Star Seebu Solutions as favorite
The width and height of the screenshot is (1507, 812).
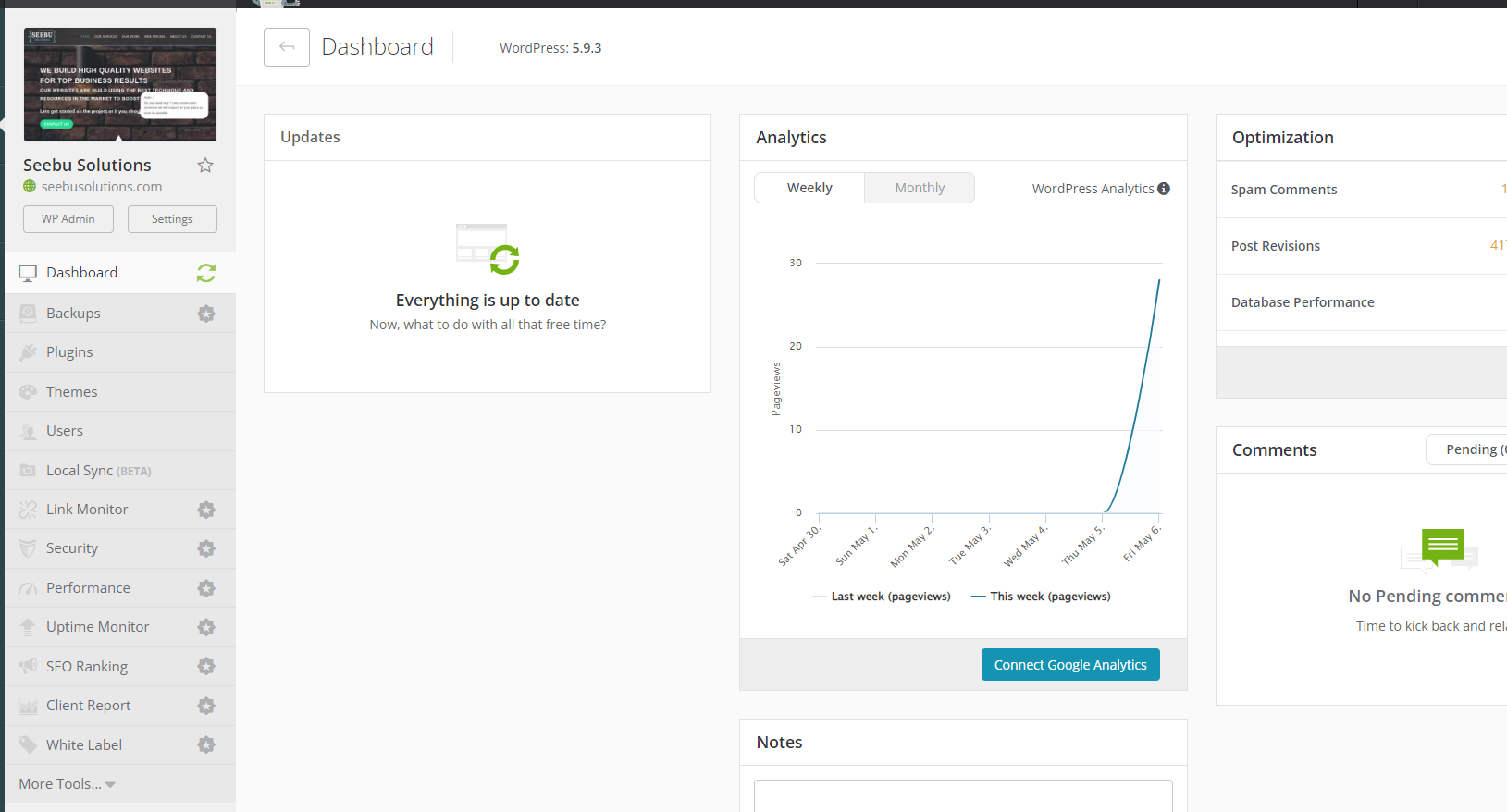(x=205, y=166)
